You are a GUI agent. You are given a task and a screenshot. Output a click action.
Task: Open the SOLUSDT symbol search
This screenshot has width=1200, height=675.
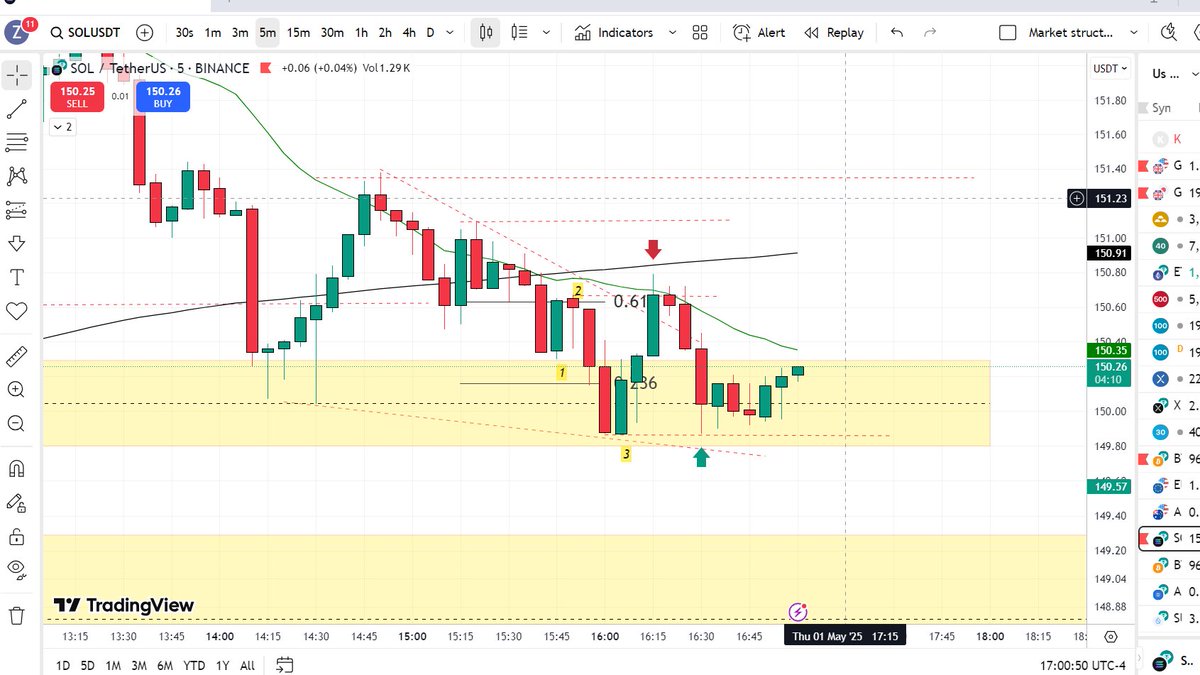click(88, 32)
